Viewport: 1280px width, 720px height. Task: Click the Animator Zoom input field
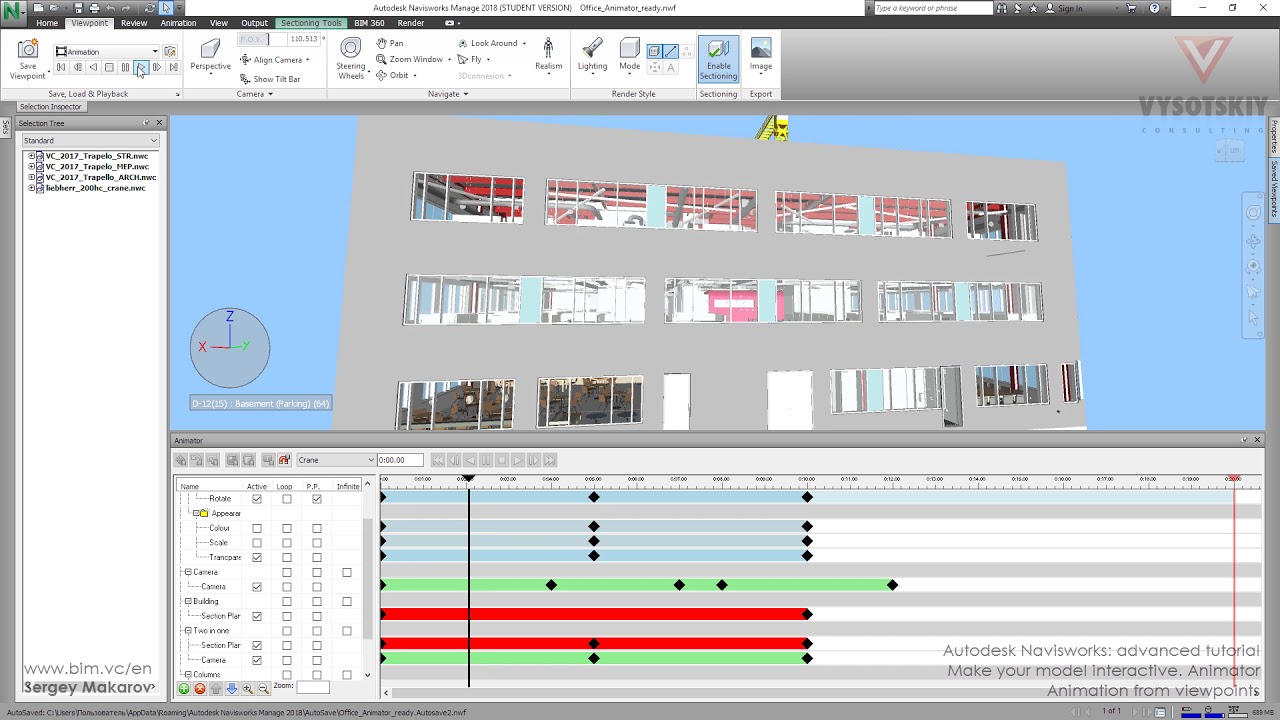coord(313,688)
